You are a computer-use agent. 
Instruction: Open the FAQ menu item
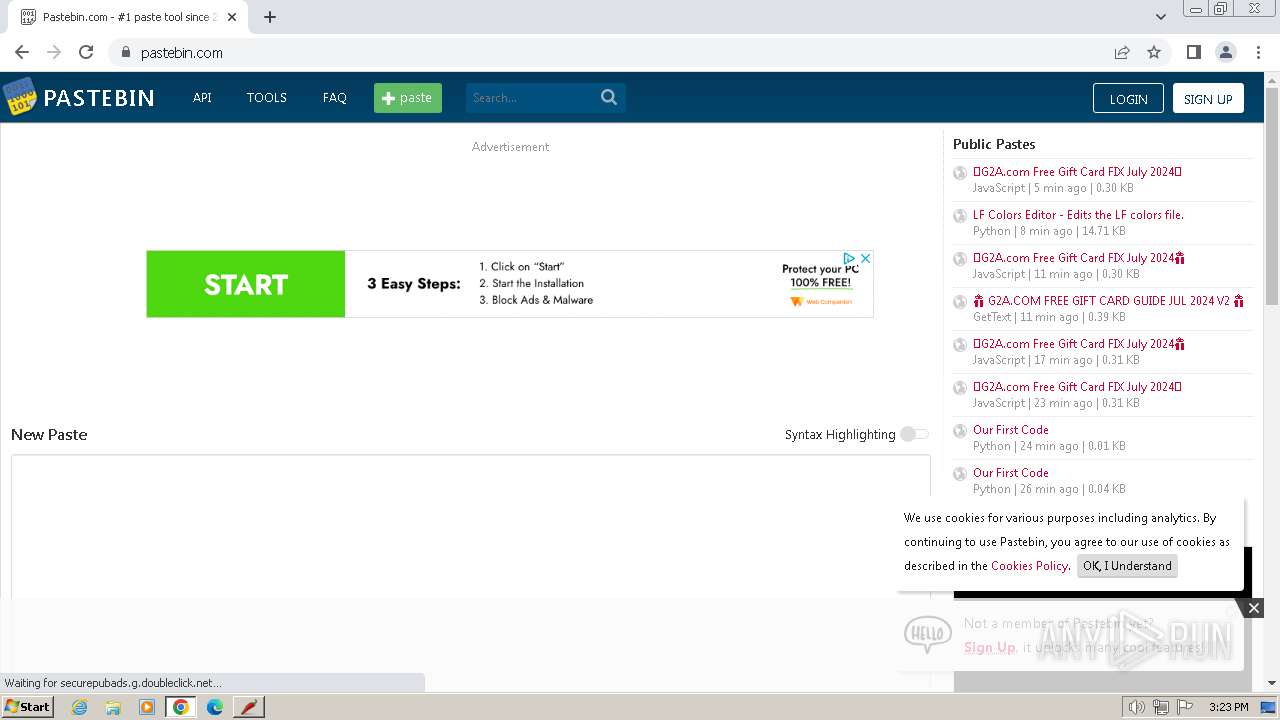[335, 97]
